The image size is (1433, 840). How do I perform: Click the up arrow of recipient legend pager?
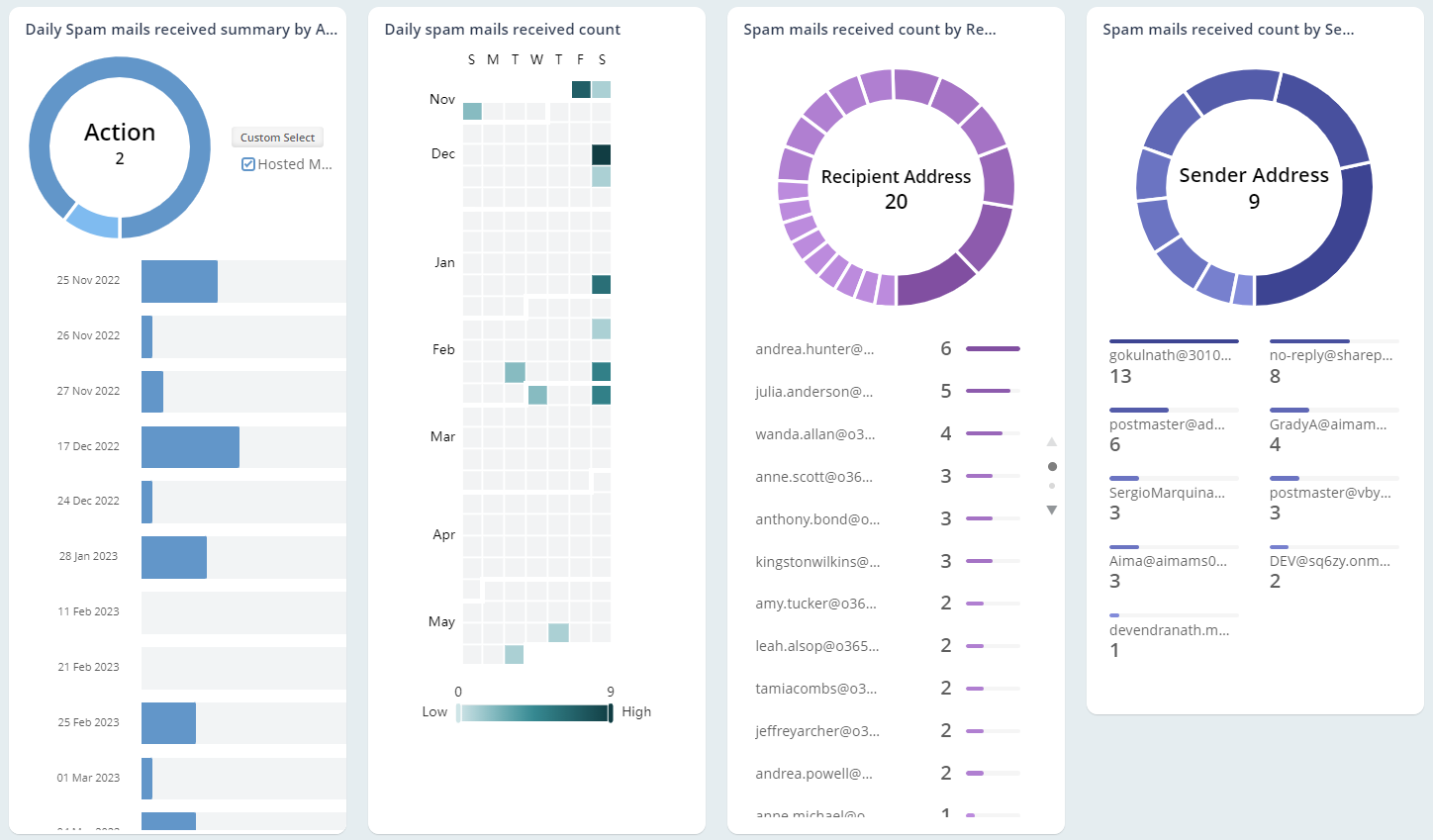[1052, 442]
